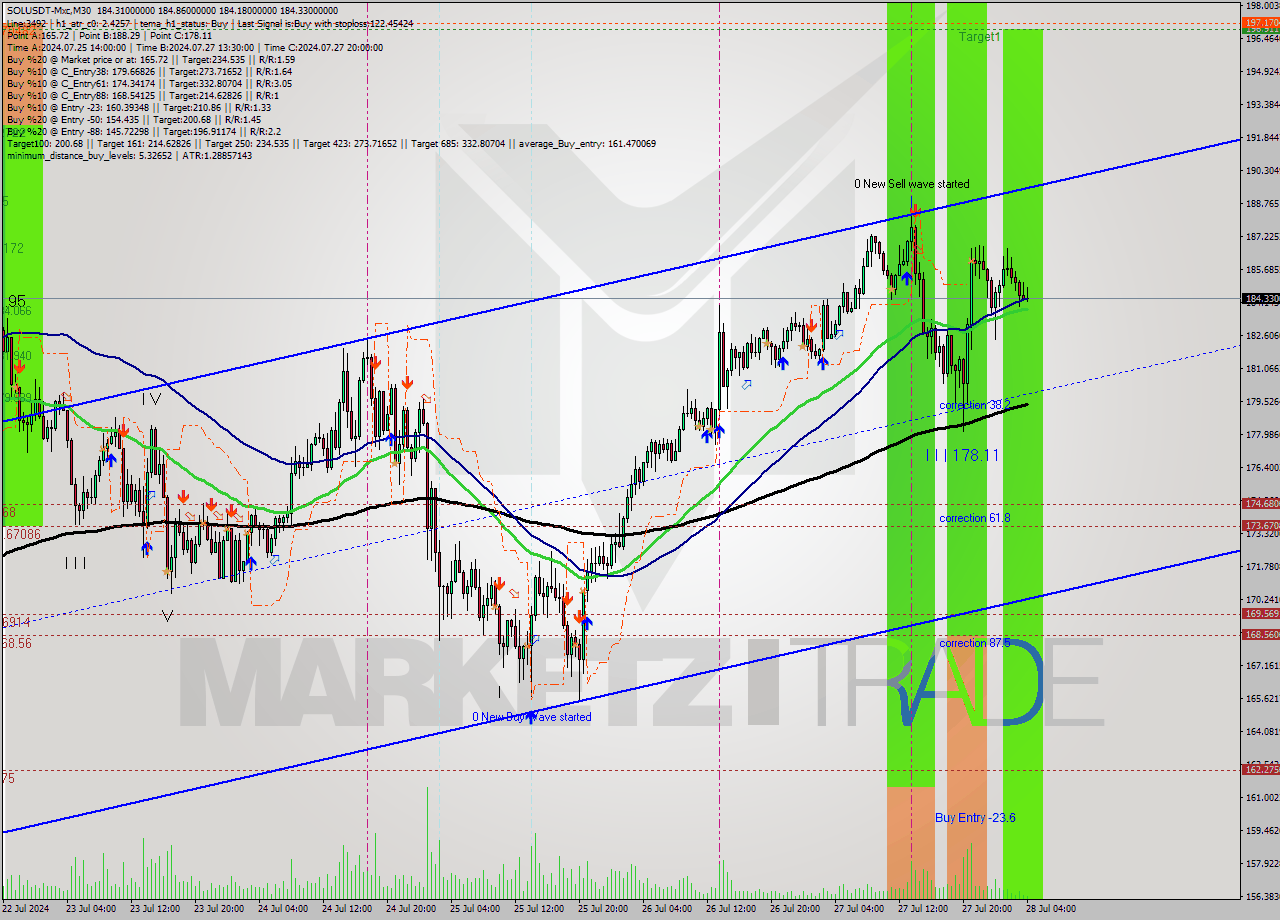Click the 176.400 value on price axis
This screenshot has height=920, width=1280.
coord(1261,468)
